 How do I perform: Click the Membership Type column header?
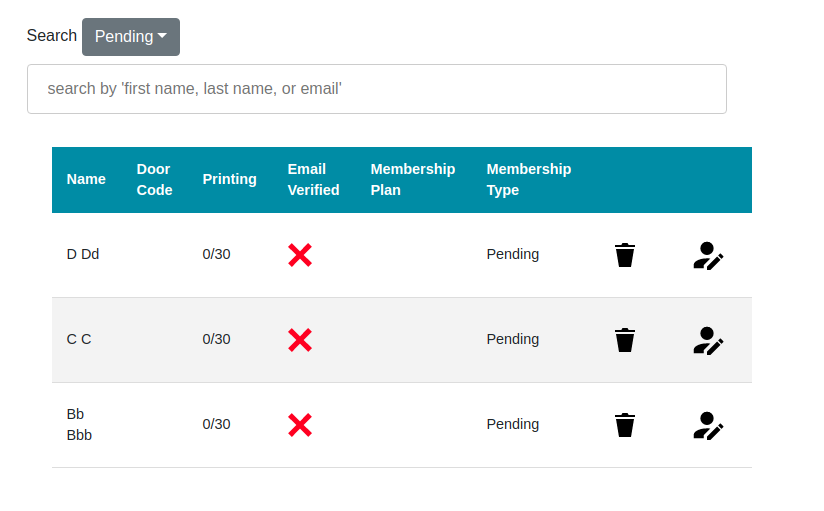coord(528,180)
